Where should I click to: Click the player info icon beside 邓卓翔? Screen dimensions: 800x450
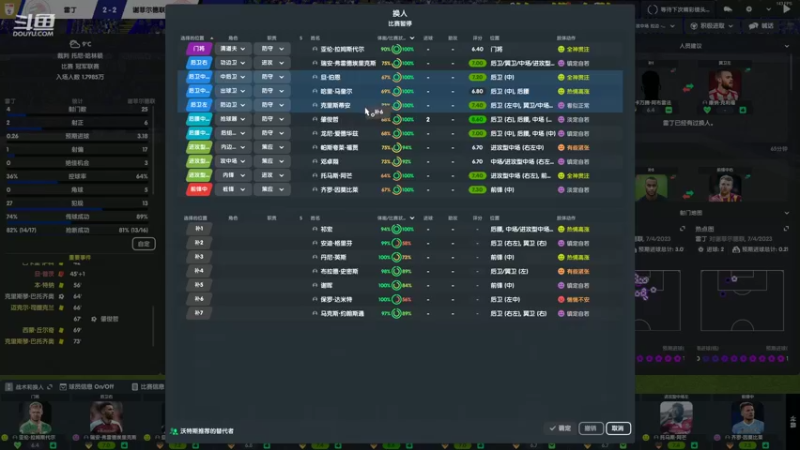tap(315, 161)
